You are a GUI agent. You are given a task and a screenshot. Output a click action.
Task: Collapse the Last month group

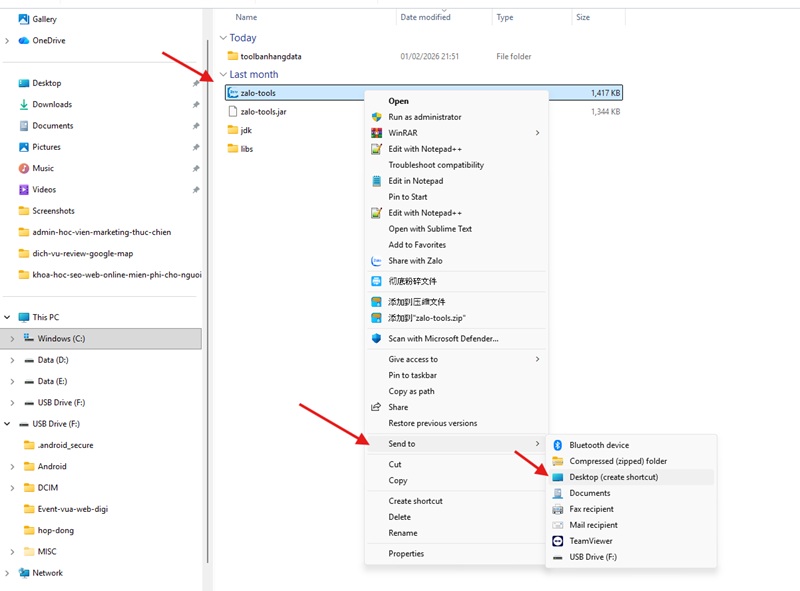point(223,75)
